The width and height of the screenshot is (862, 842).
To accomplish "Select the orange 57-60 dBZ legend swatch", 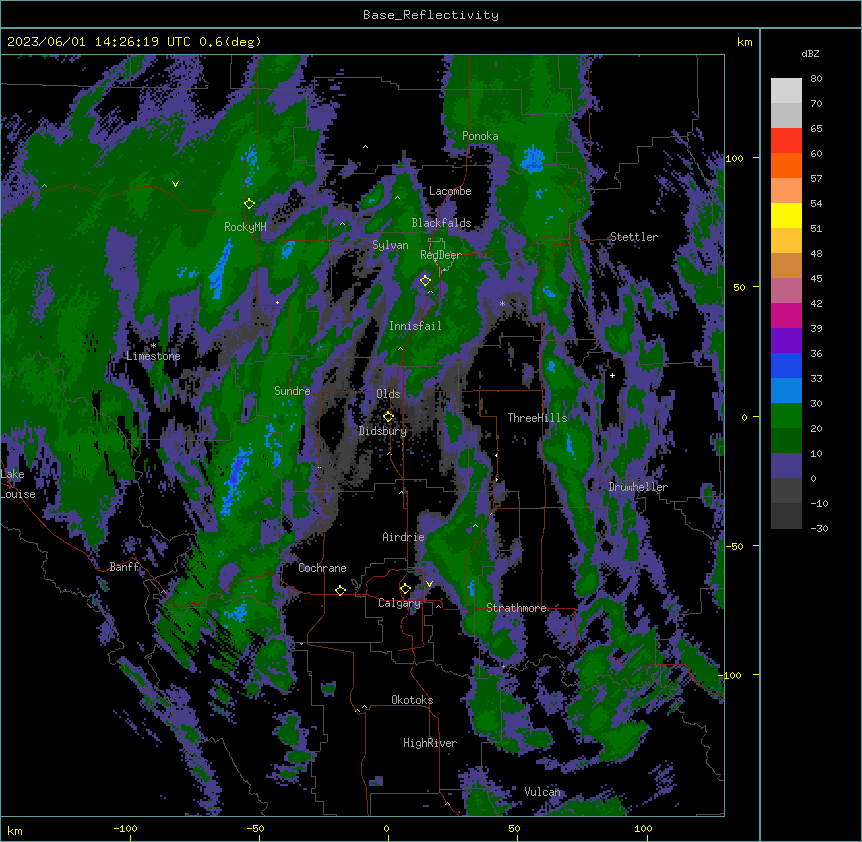I will pos(786,165).
